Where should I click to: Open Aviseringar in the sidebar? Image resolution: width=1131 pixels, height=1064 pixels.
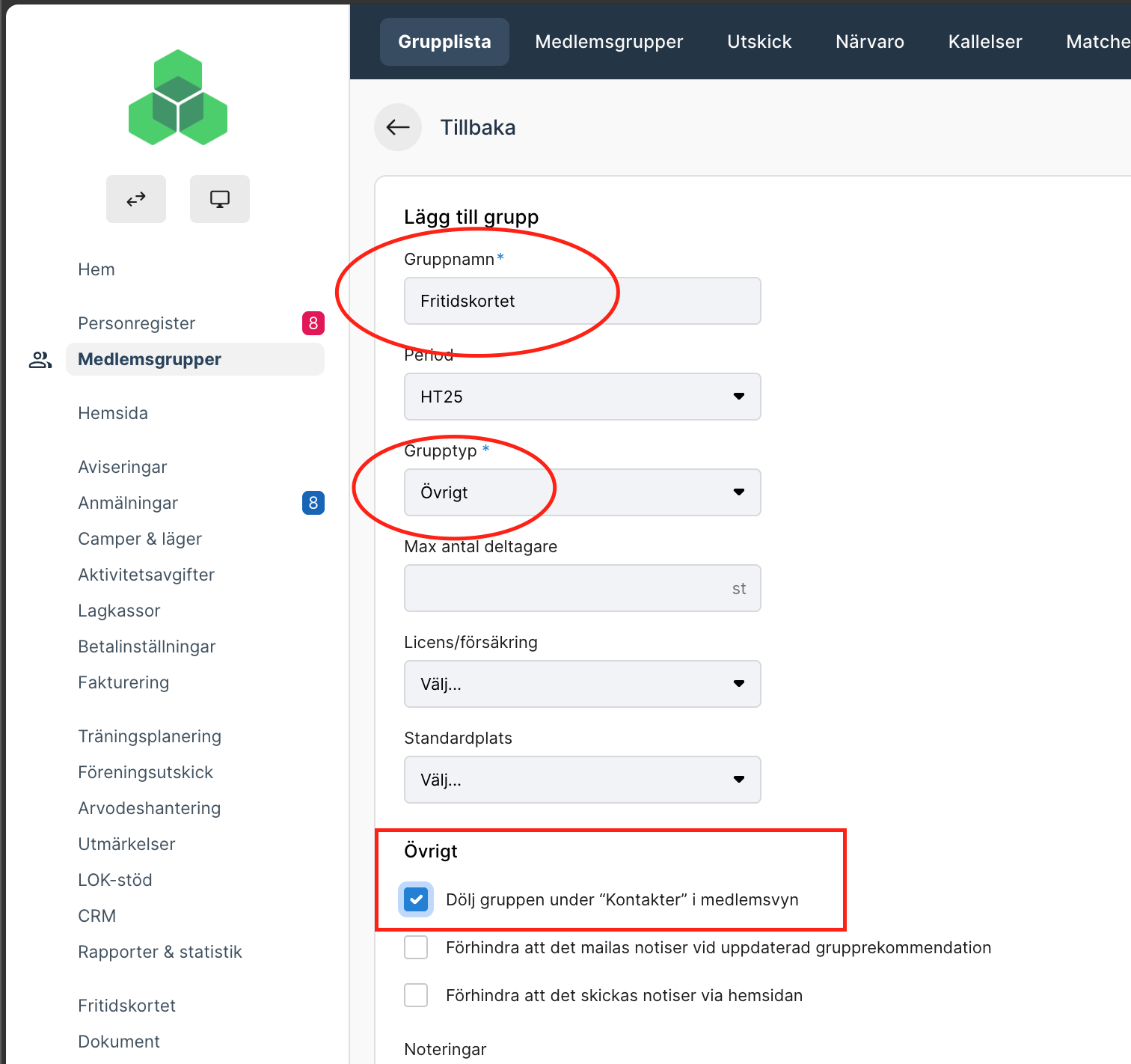123,467
